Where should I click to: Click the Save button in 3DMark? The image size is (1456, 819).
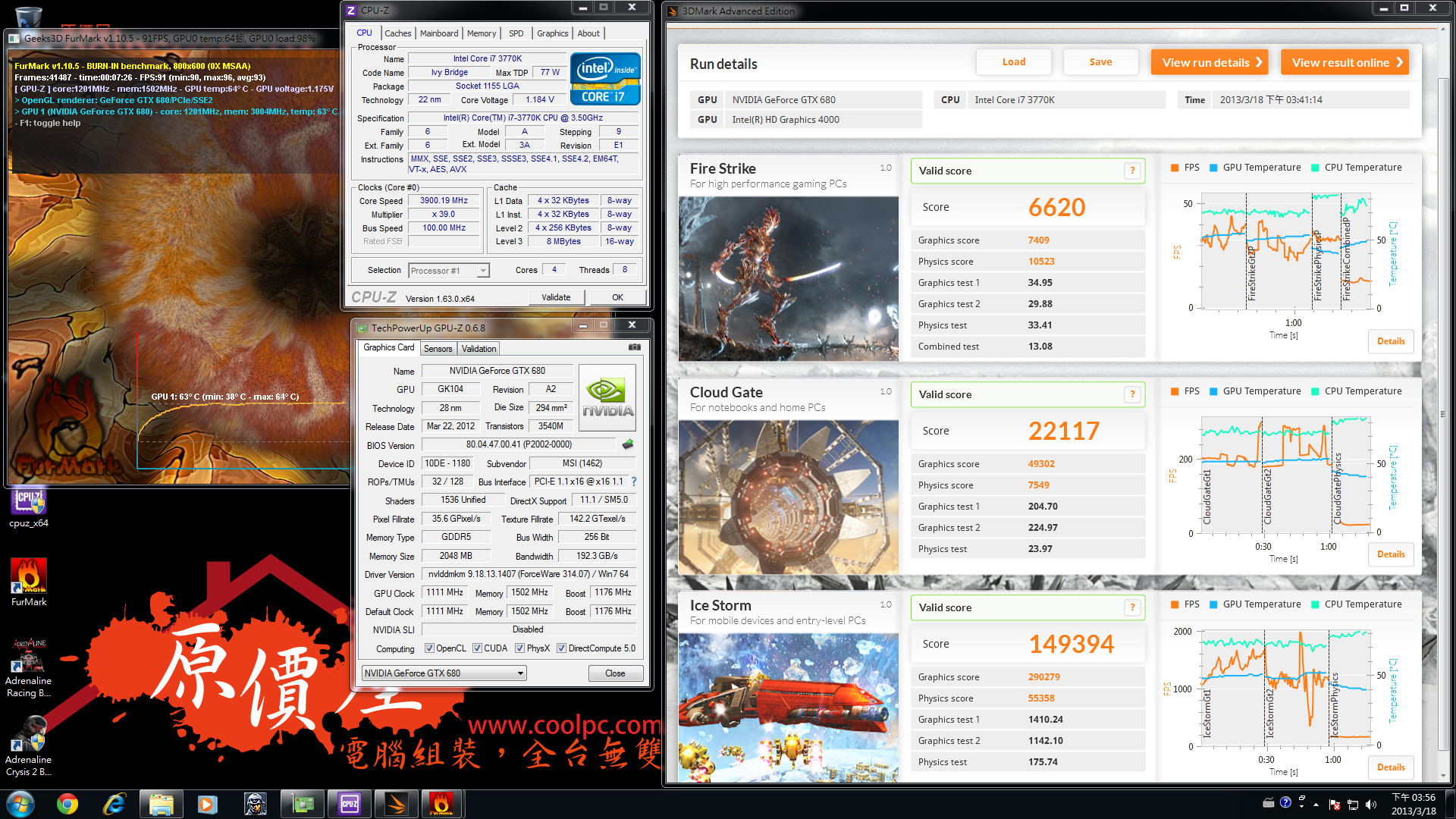pyautogui.click(x=1100, y=62)
